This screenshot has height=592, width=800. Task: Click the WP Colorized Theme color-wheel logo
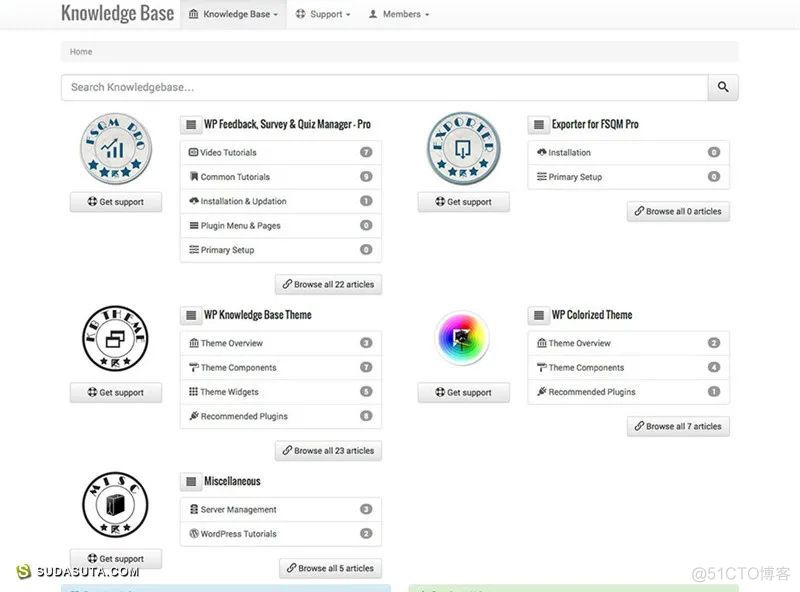coord(463,338)
